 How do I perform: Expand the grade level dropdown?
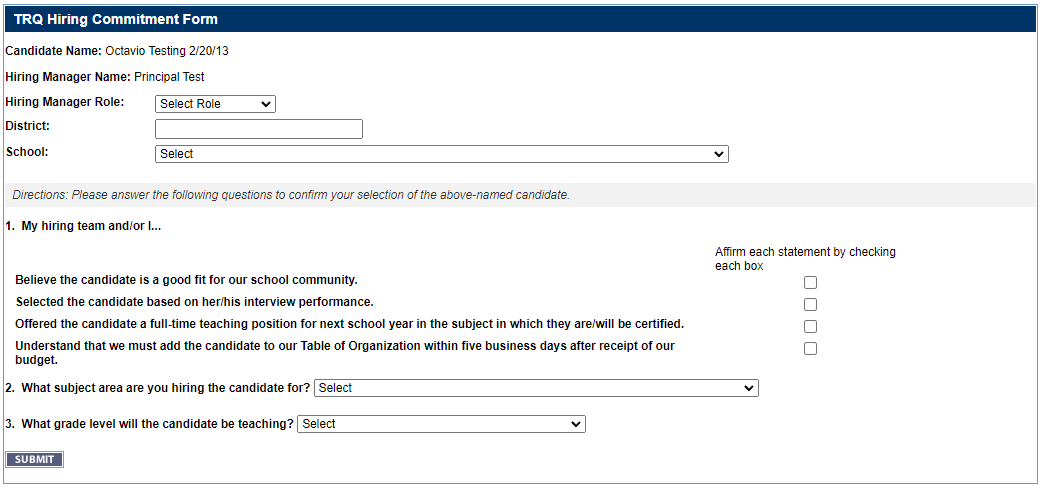[441, 424]
